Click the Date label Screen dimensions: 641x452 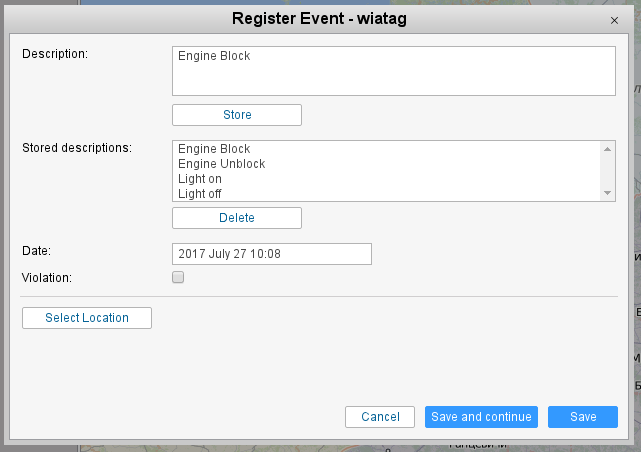click(36, 250)
